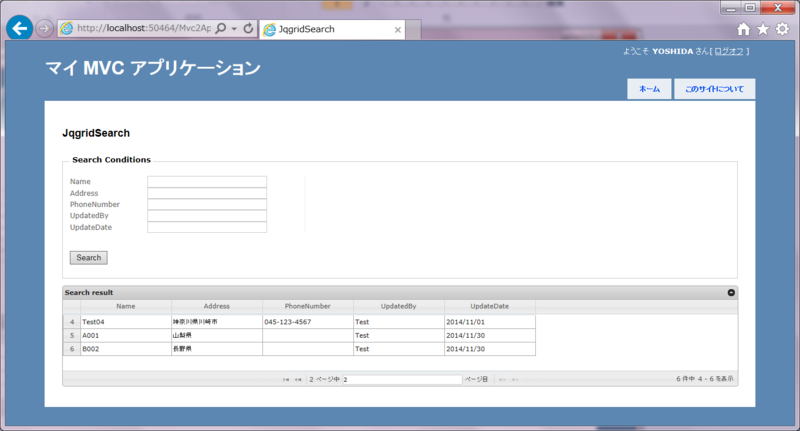Select the Test04 row cell
Image resolution: width=800 pixels, height=431 pixels.
(126, 322)
